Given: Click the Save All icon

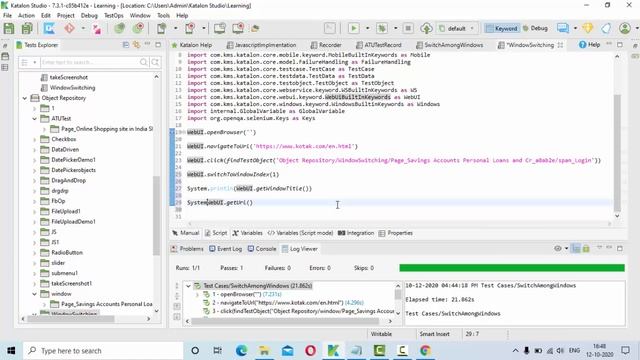Looking at the screenshot, I should click(x=27, y=28).
